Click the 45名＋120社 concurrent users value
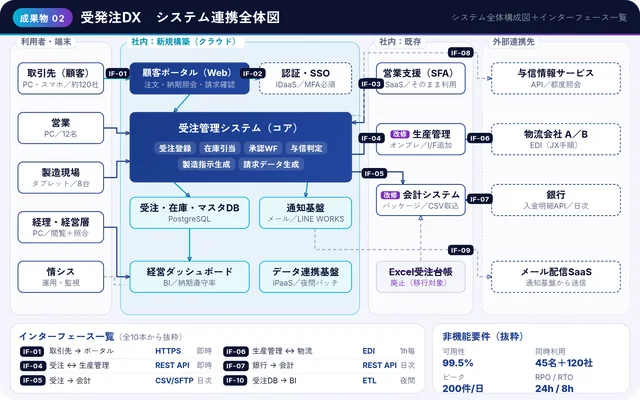 pyautogui.click(x=564, y=363)
